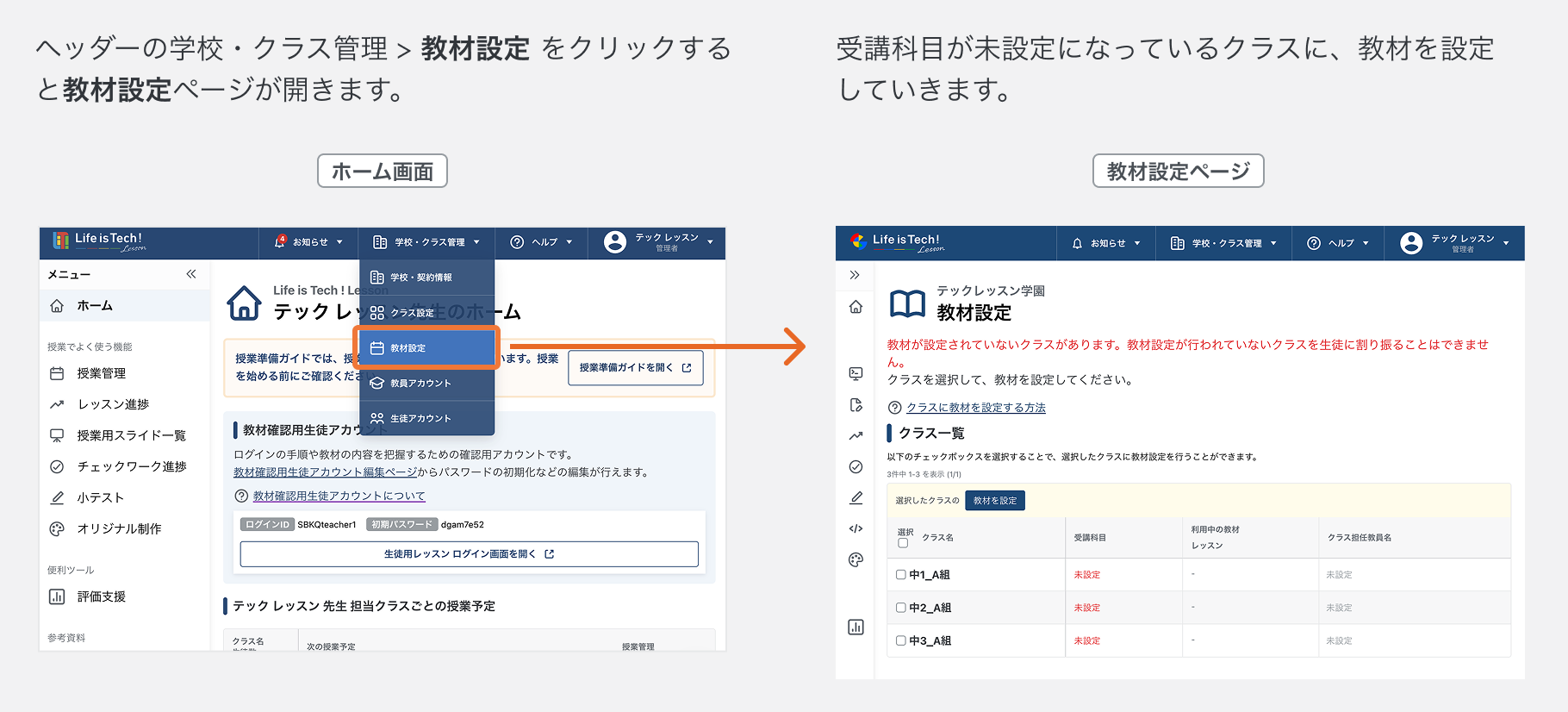
Task: Check the 中2_A組 class checkbox
Action: (900, 608)
